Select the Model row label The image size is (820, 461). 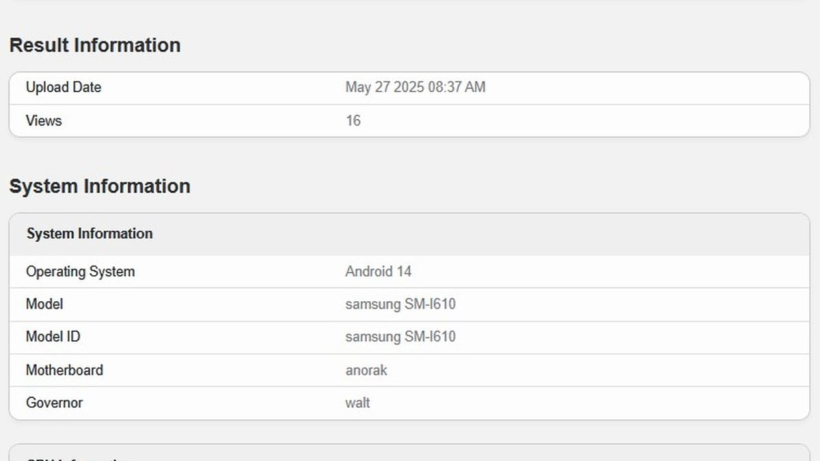click(x=44, y=304)
